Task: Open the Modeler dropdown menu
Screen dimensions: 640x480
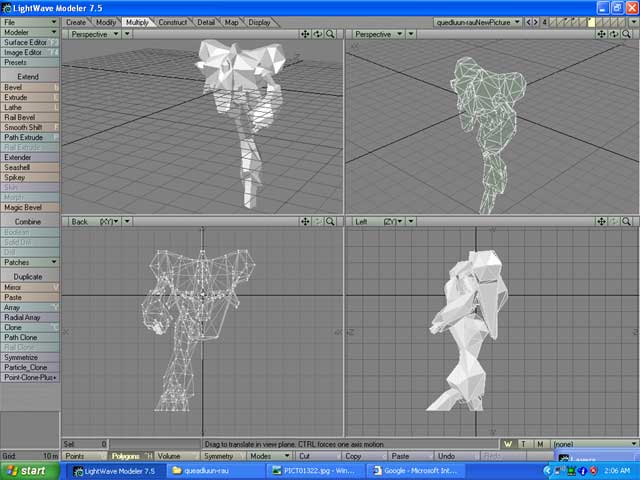Action: click(x=30, y=32)
